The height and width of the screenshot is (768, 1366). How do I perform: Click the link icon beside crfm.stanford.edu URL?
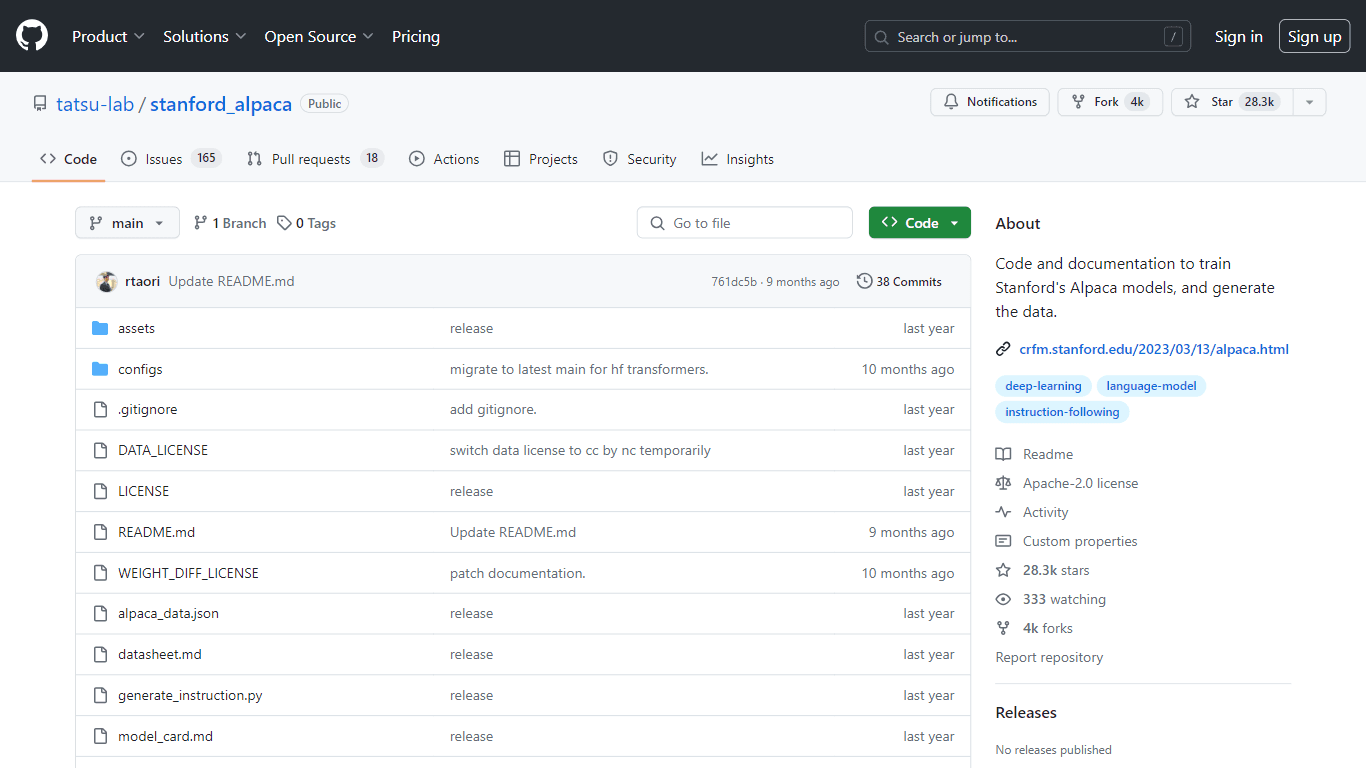pos(1003,349)
